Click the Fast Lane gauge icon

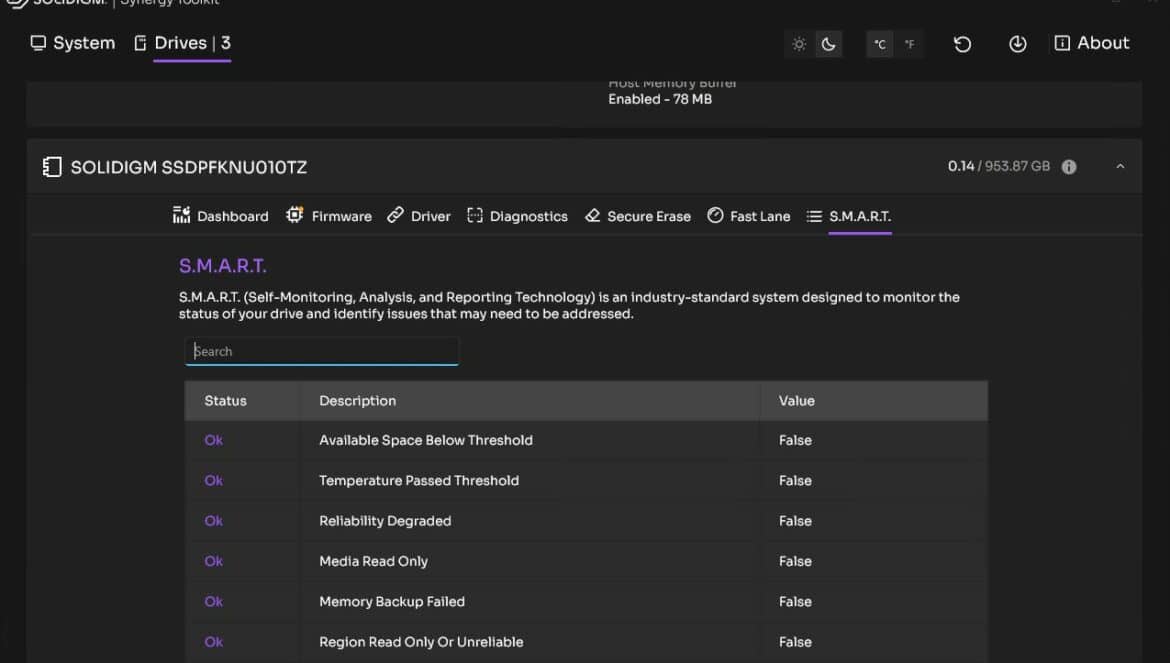tap(715, 216)
